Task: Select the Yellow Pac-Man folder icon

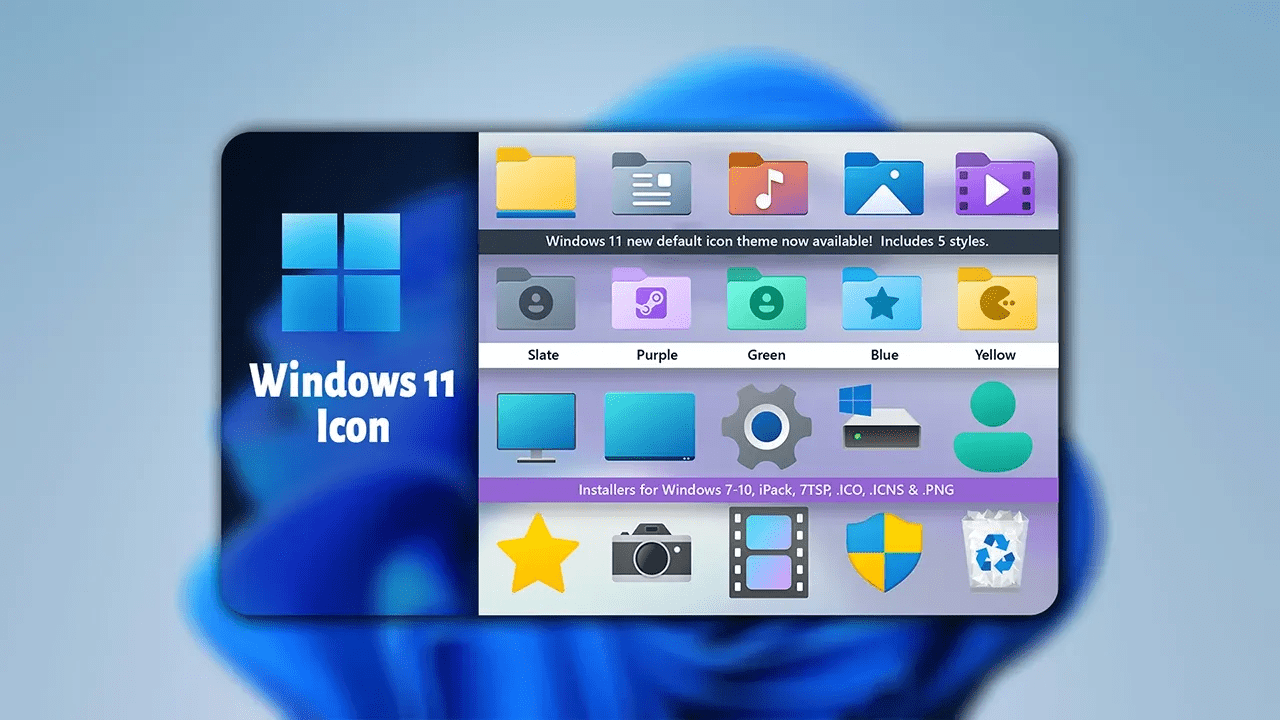Action: tap(996, 299)
